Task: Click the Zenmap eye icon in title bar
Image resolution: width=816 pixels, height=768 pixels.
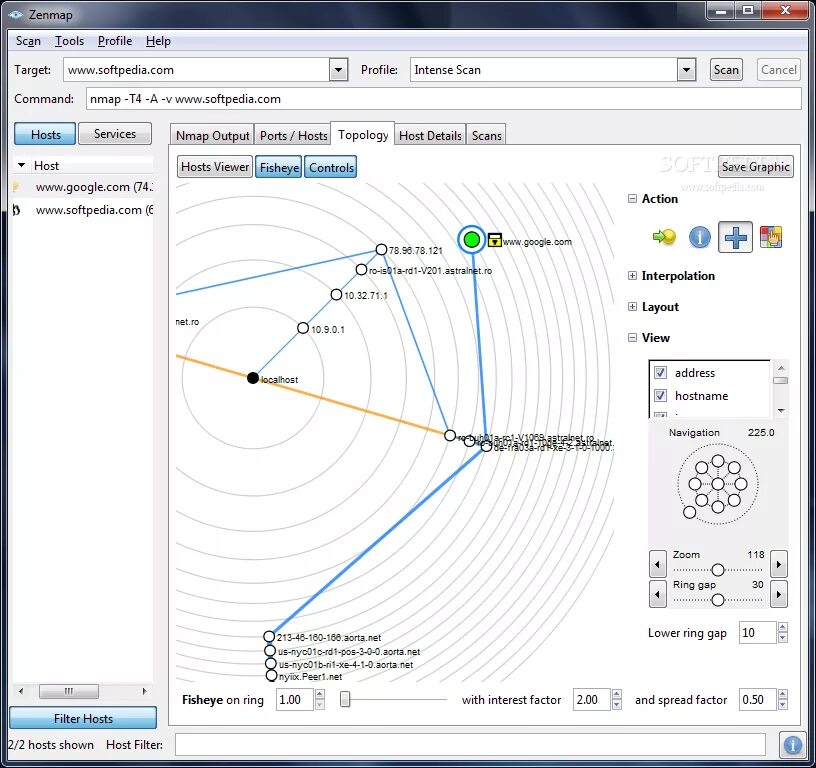Action: [x=17, y=15]
